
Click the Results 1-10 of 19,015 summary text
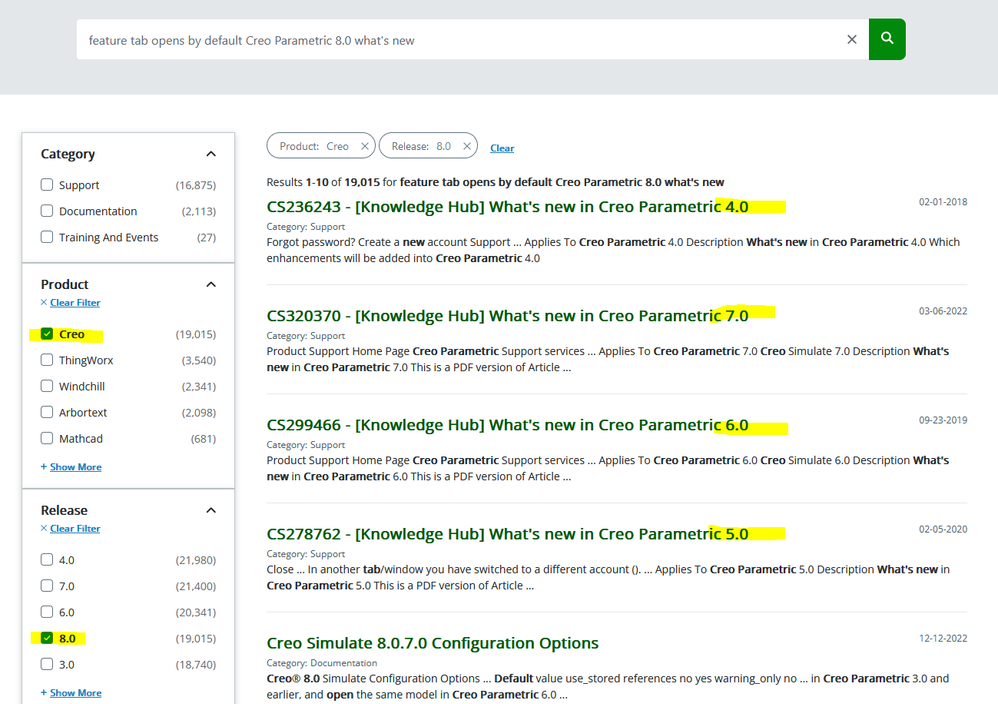pyautogui.click(x=495, y=182)
